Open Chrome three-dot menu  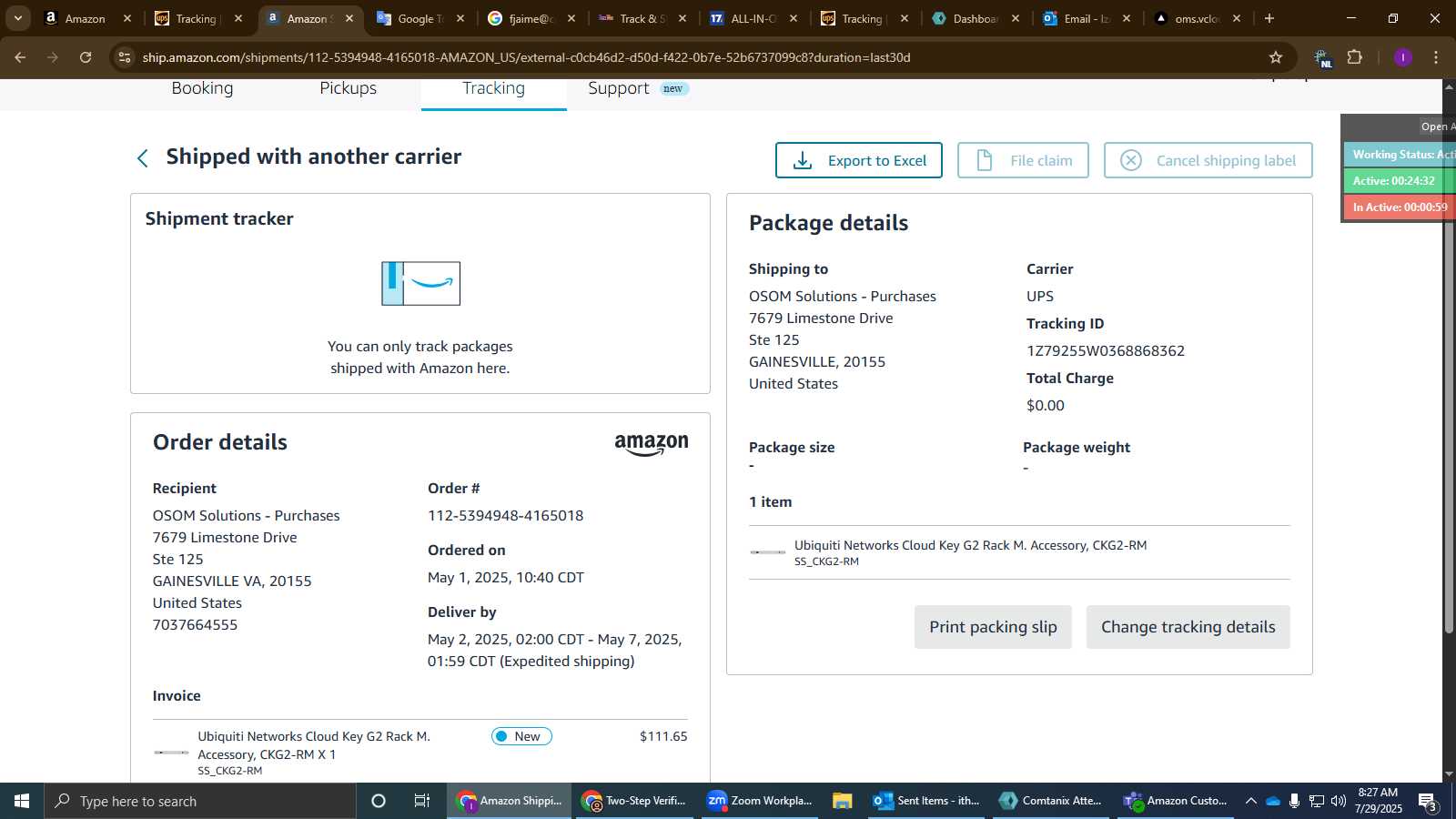pyautogui.click(x=1436, y=57)
